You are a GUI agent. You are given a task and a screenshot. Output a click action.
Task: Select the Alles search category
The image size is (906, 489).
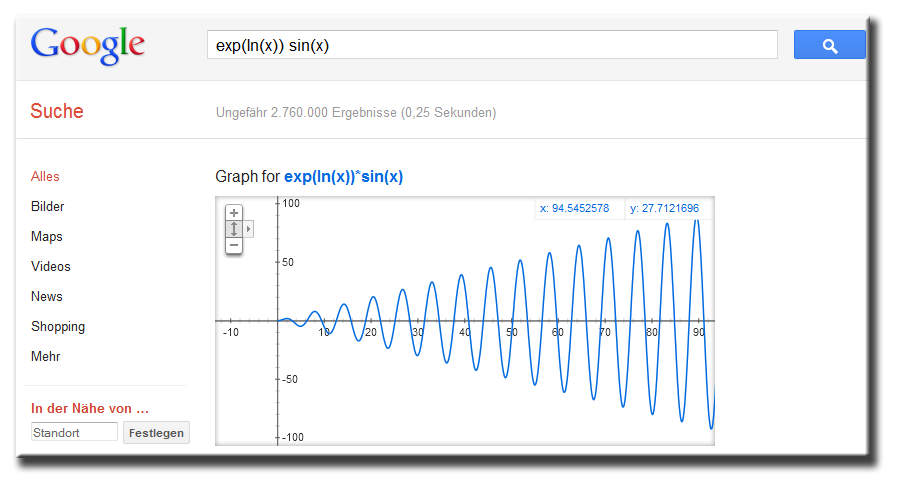[x=45, y=176]
